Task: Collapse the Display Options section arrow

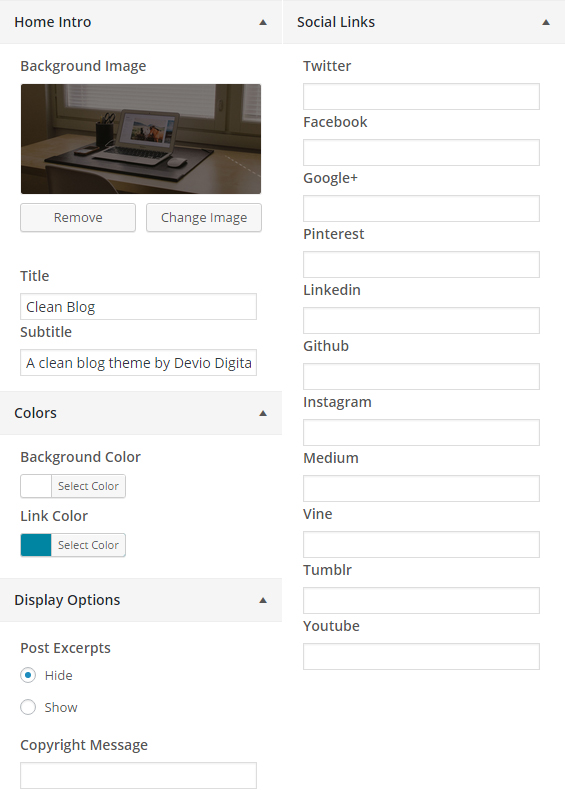Action: (263, 600)
